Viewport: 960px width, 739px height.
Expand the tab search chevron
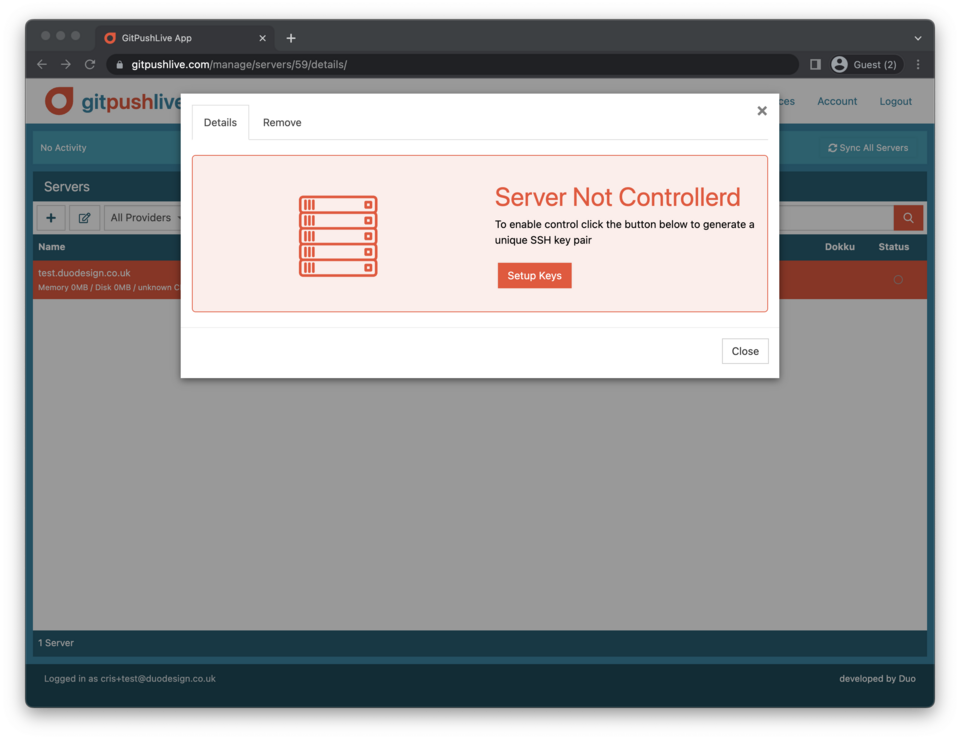918,38
